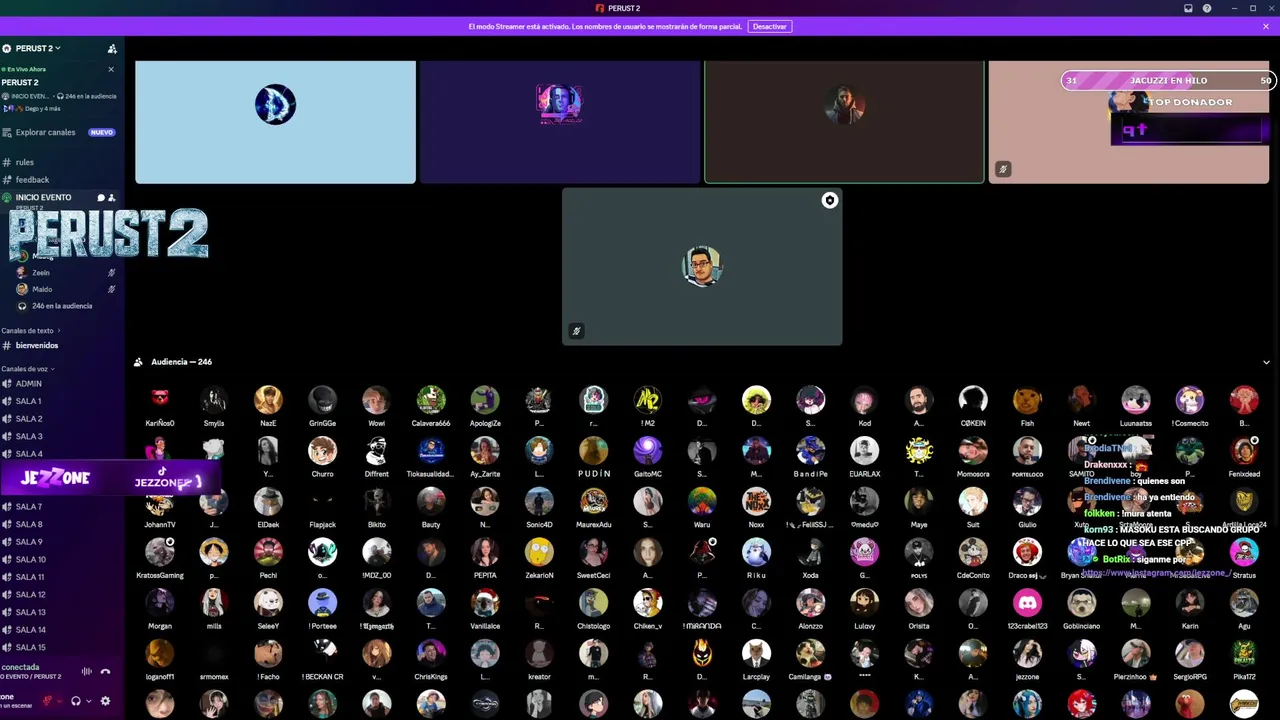
Task: Toggle the microphone mute button
Action: (x=47, y=701)
